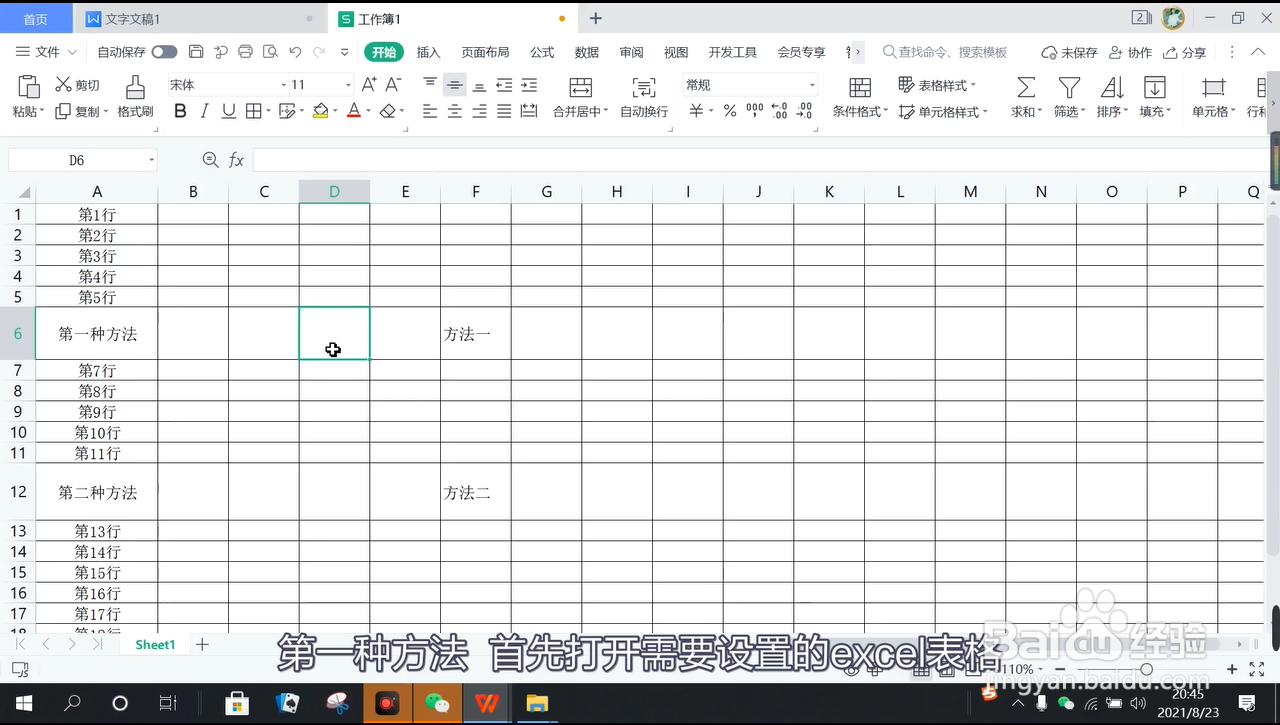The image size is (1280, 725).
Task: Click the Save disk icon
Action: click(x=196, y=52)
